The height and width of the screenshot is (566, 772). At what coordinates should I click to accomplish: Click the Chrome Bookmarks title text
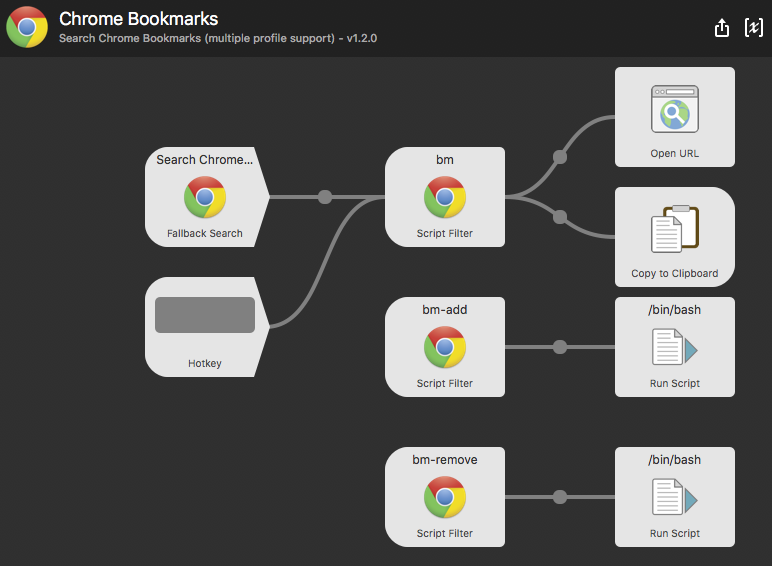pos(138,19)
